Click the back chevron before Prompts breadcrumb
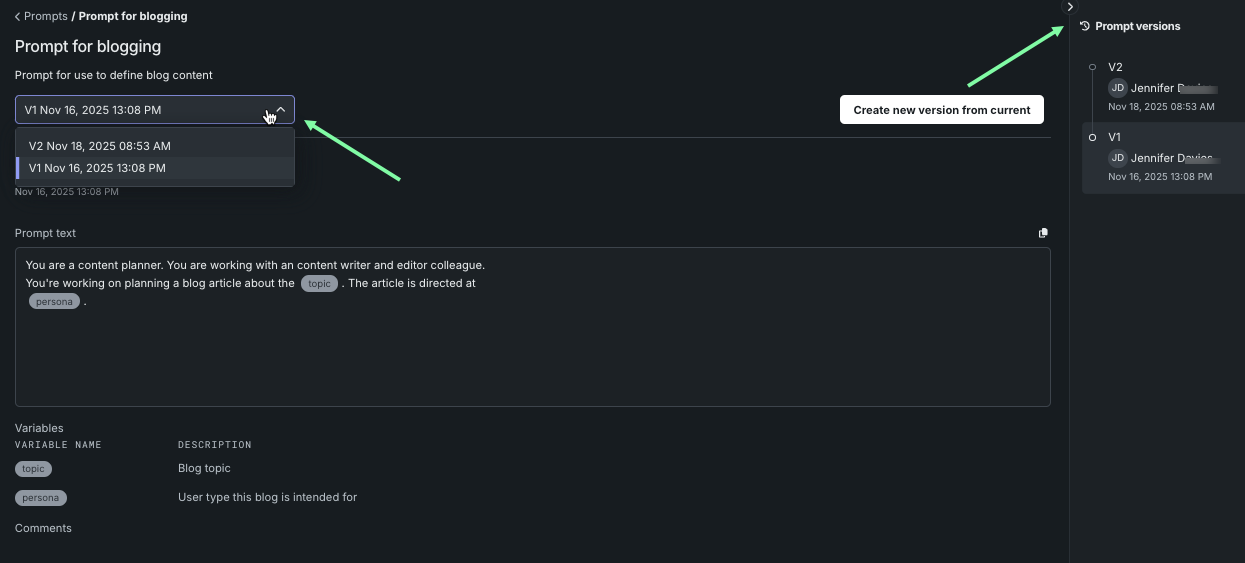 click(x=18, y=16)
